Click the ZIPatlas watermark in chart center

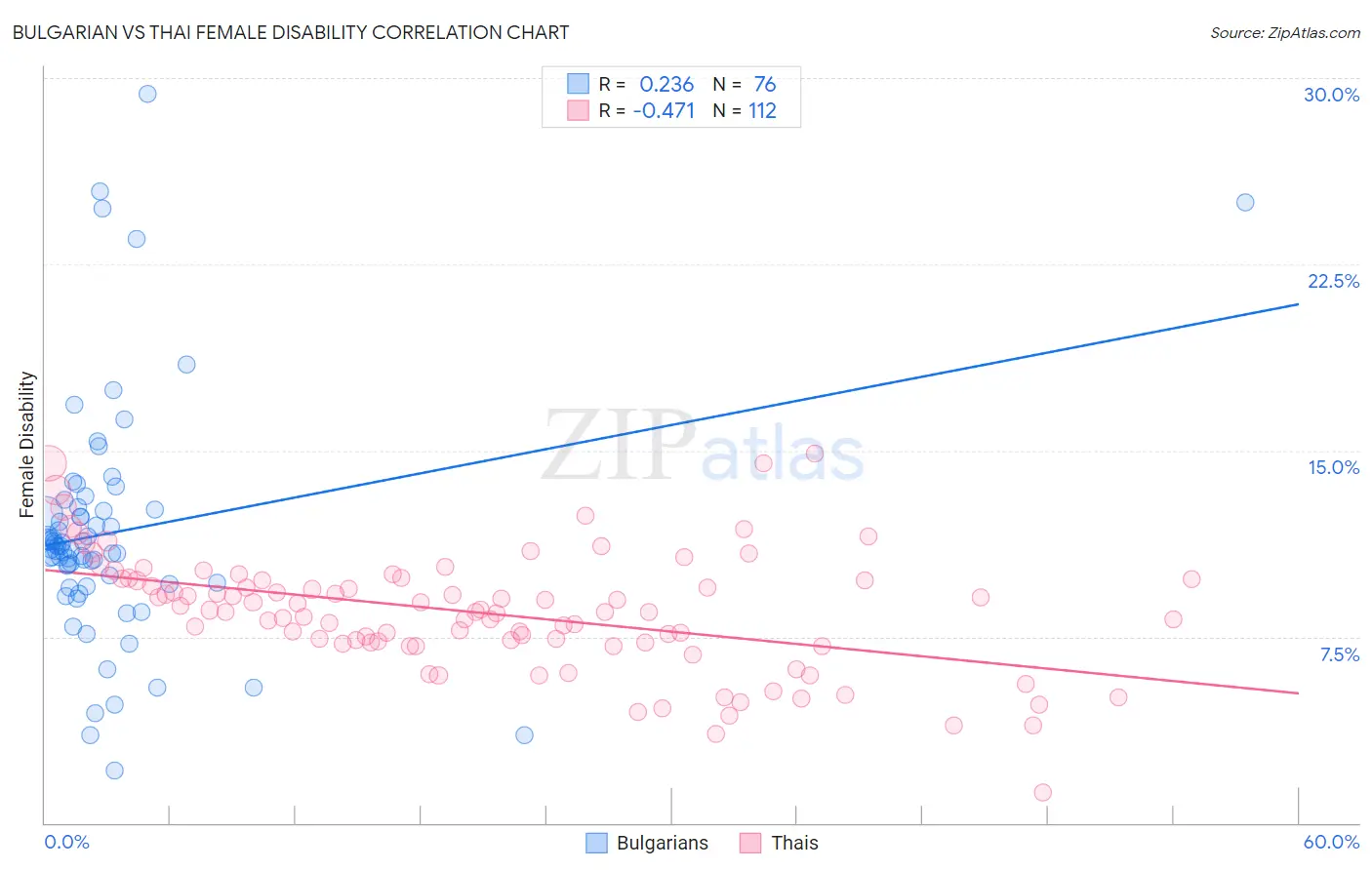point(704,447)
